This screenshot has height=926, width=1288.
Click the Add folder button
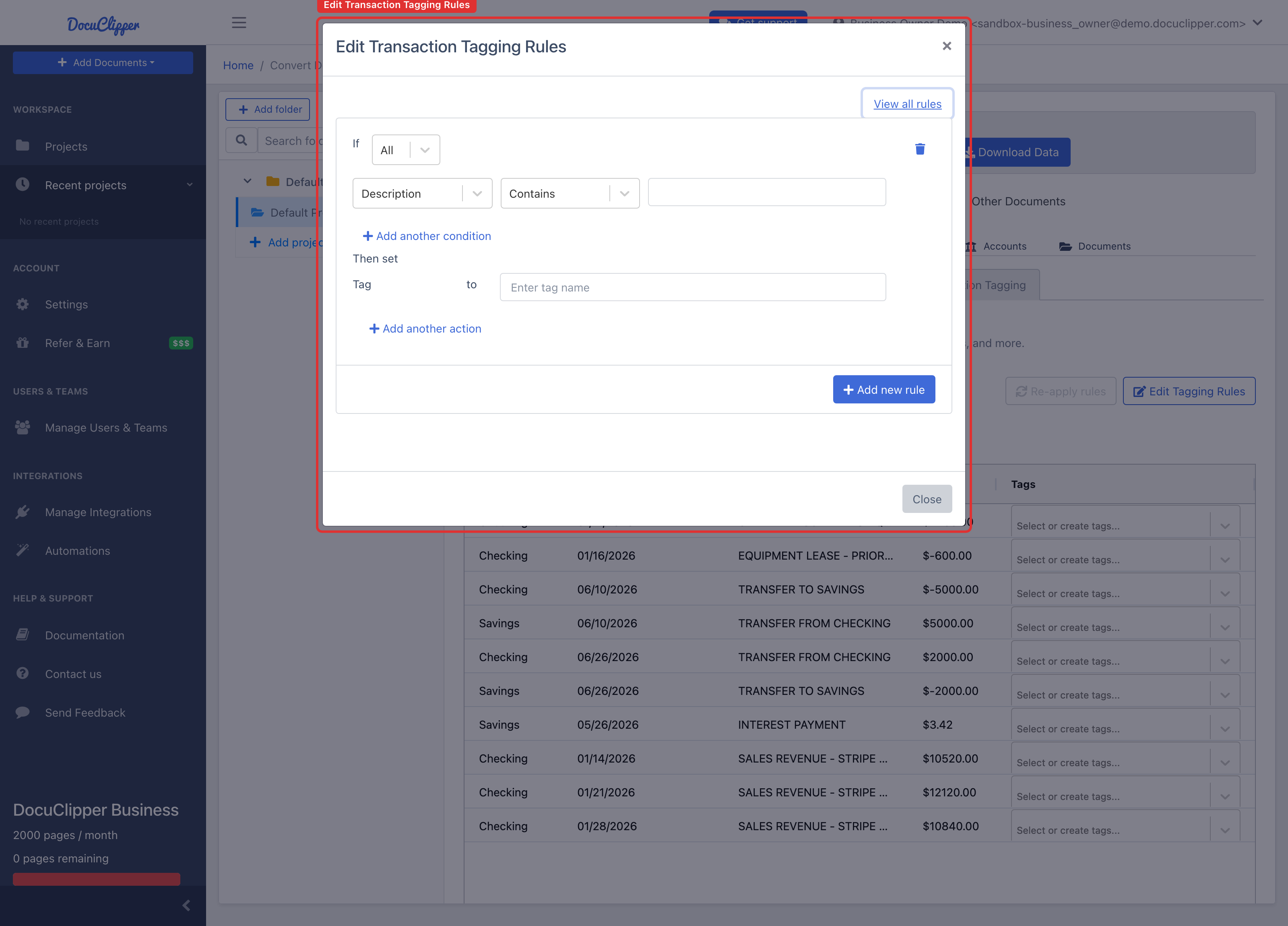(x=268, y=109)
